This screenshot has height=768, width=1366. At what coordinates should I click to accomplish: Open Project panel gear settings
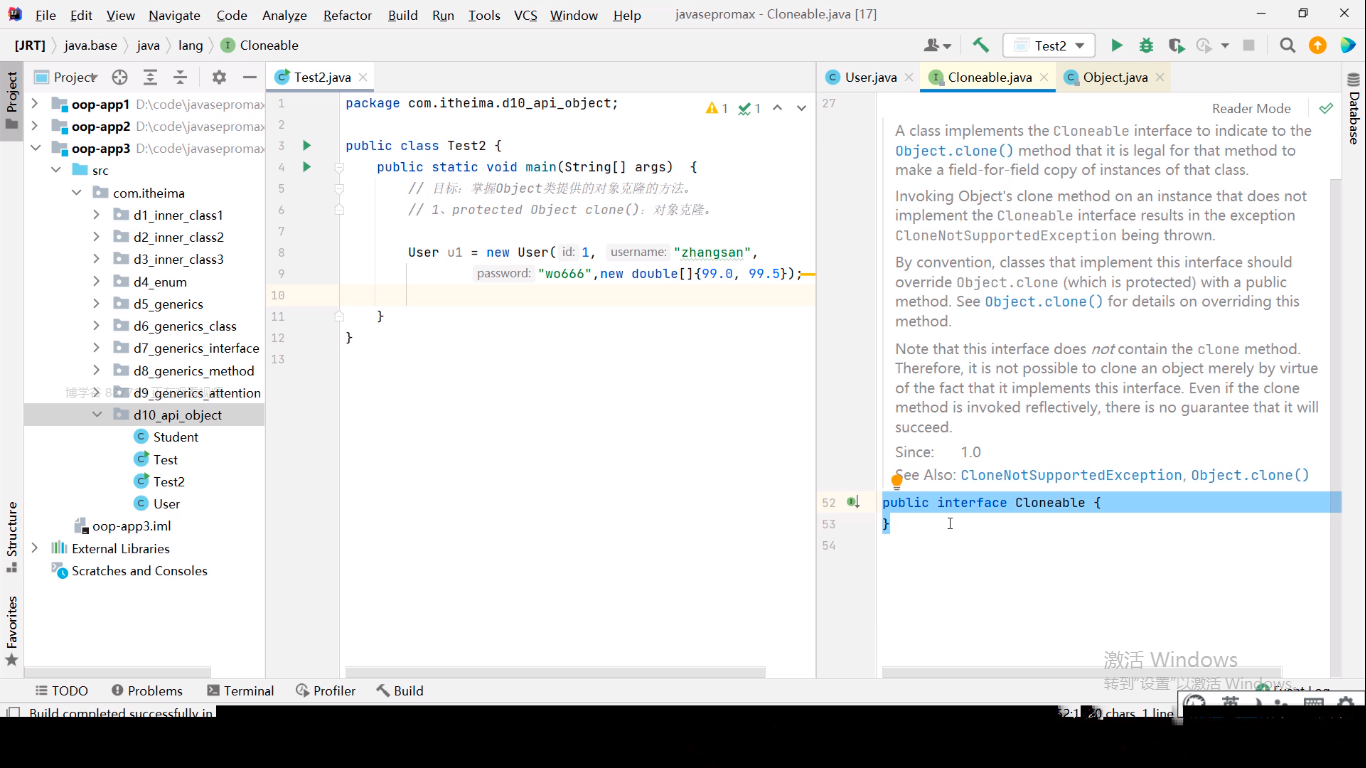[x=219, y=77]
